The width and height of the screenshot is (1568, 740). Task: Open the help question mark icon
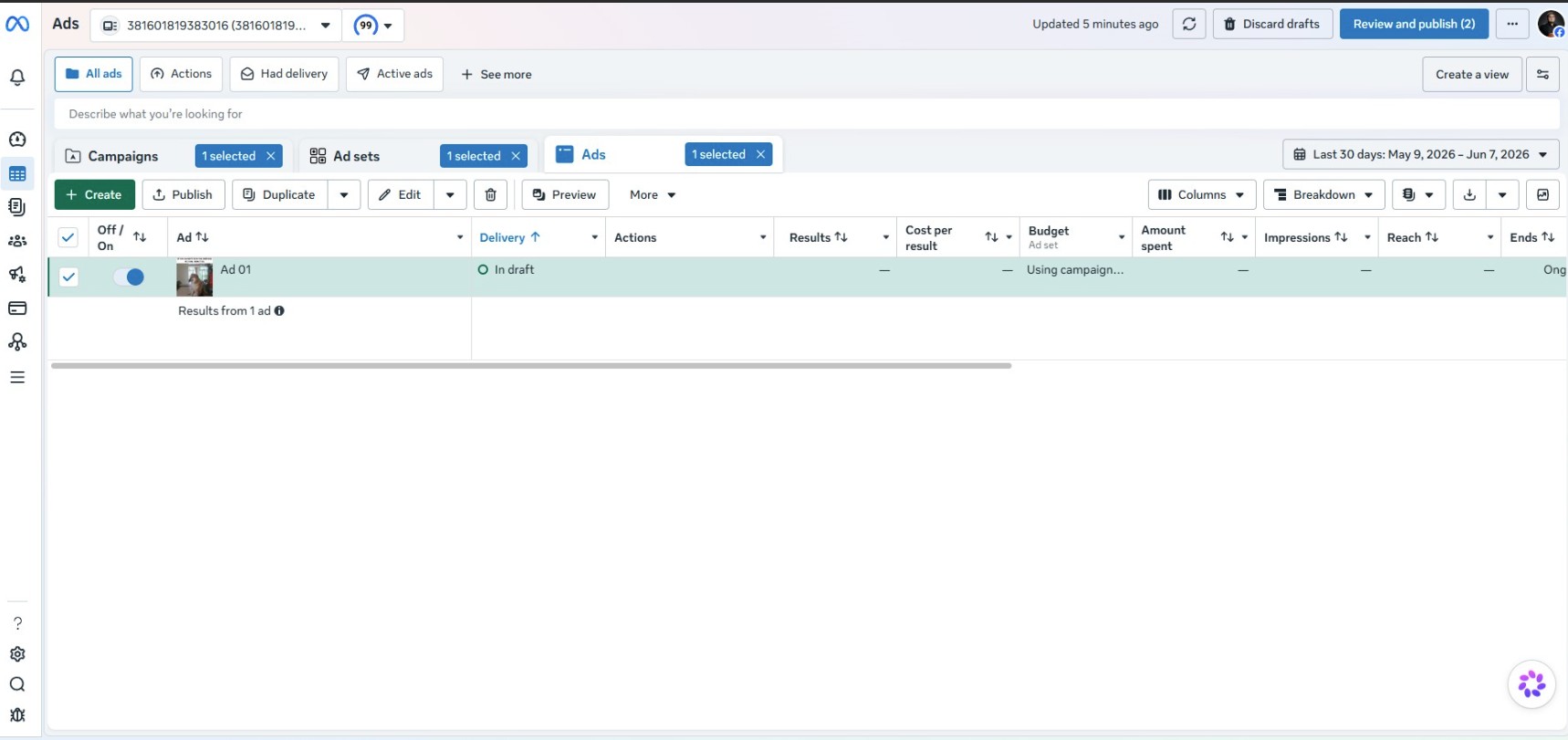coord(17,623)
